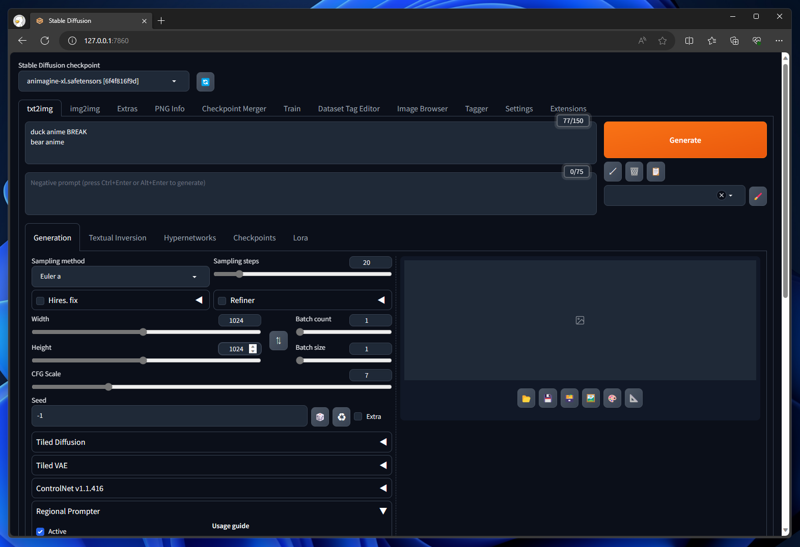Open the Tagger tab

[476, 109]
